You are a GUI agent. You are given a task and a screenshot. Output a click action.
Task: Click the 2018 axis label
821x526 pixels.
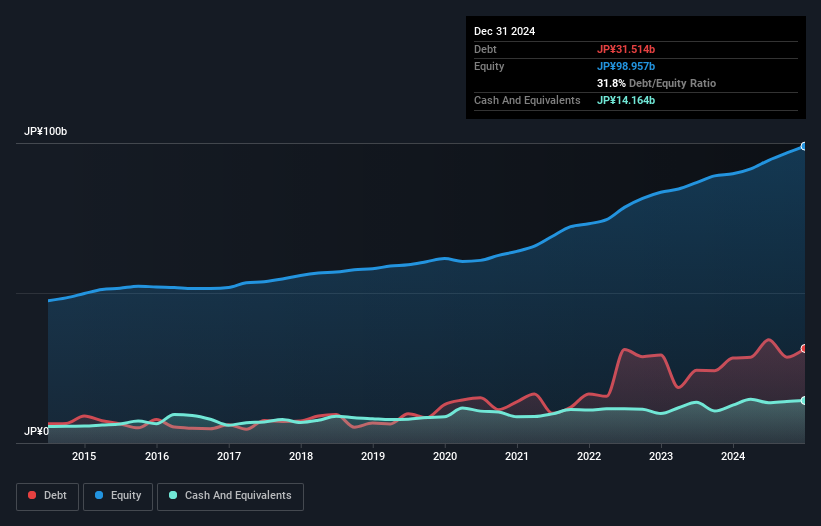tap(301, 456)
